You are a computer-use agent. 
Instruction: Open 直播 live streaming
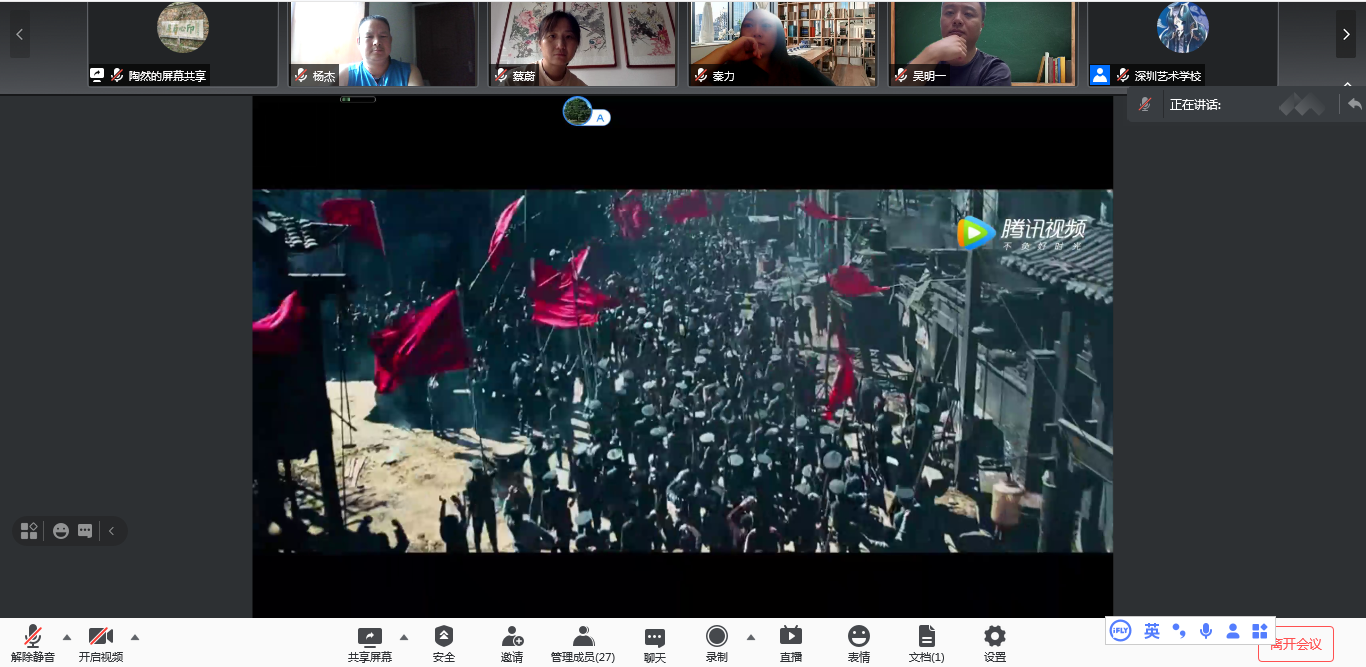tap(791, 643)
